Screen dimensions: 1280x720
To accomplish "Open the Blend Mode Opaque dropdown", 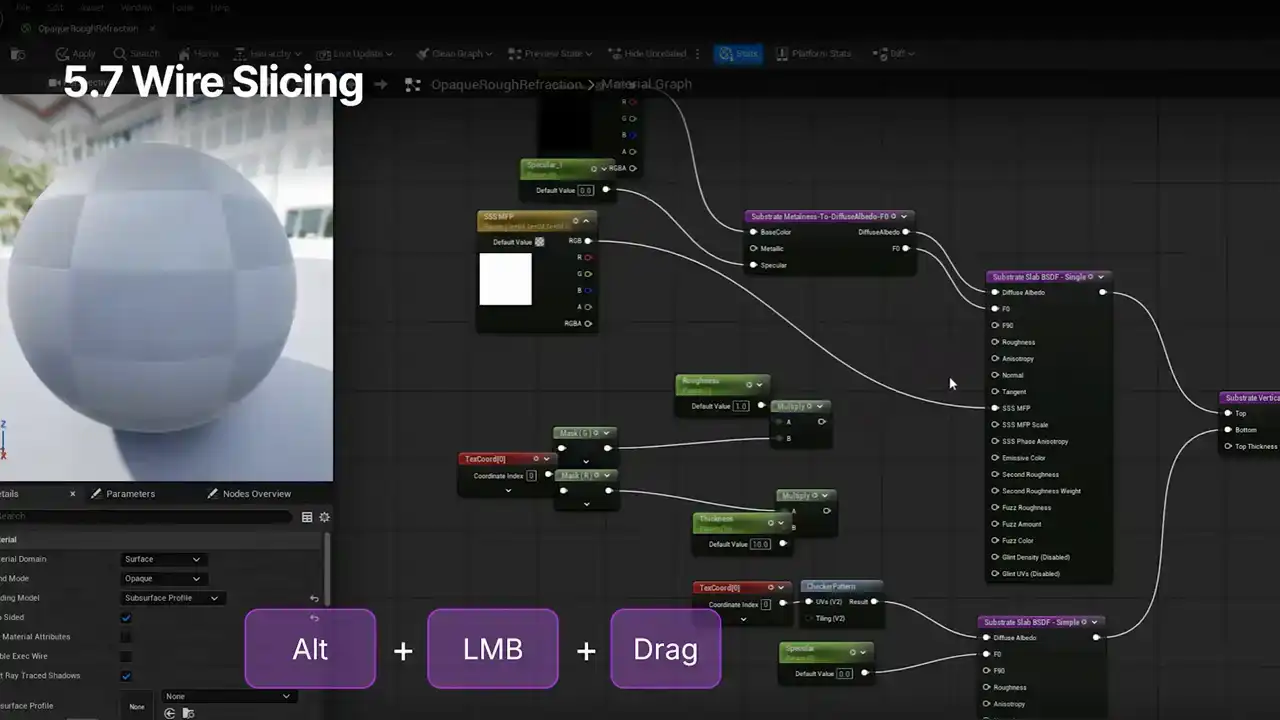I will [x=162, y=578].
